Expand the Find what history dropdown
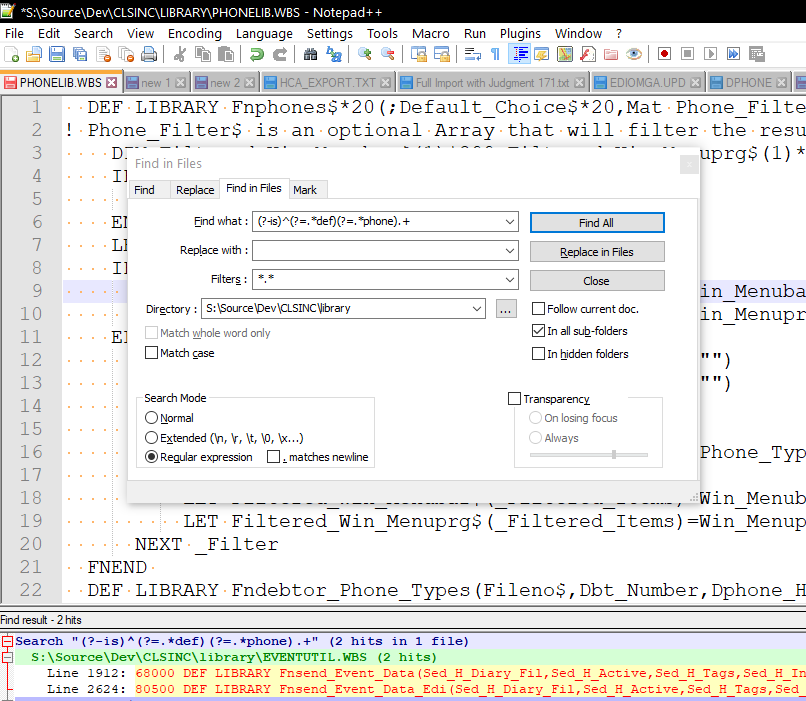 click(x=509, y=222)
